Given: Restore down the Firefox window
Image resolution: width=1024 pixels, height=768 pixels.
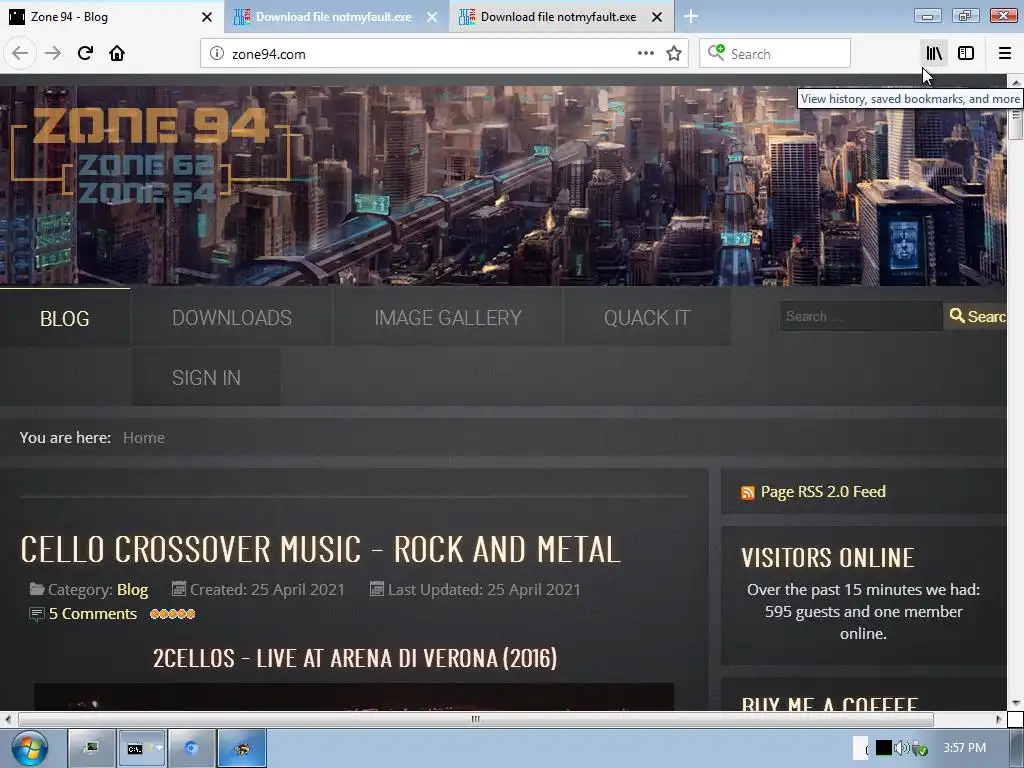Looking at the screenshot, I should pos(965,16).
